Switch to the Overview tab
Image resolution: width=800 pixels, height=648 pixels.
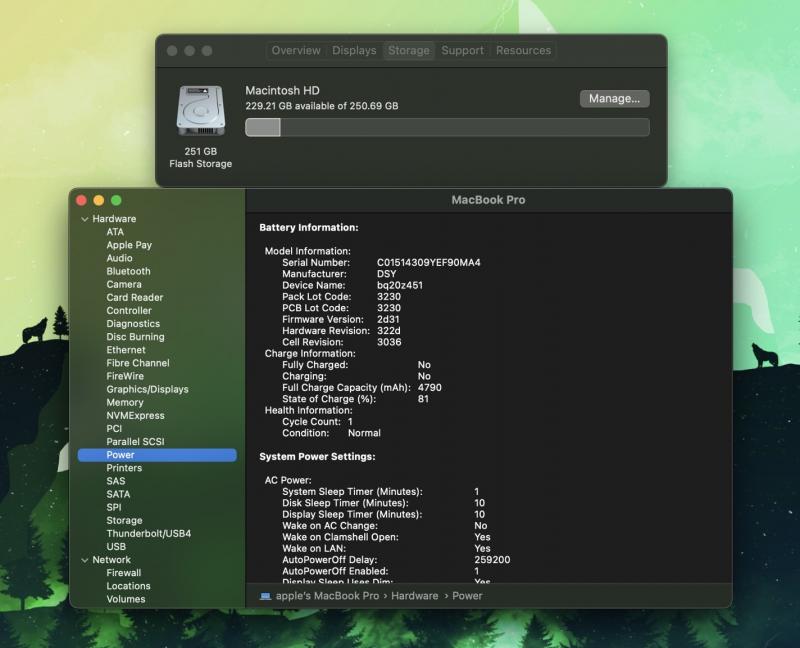[296, 51]
